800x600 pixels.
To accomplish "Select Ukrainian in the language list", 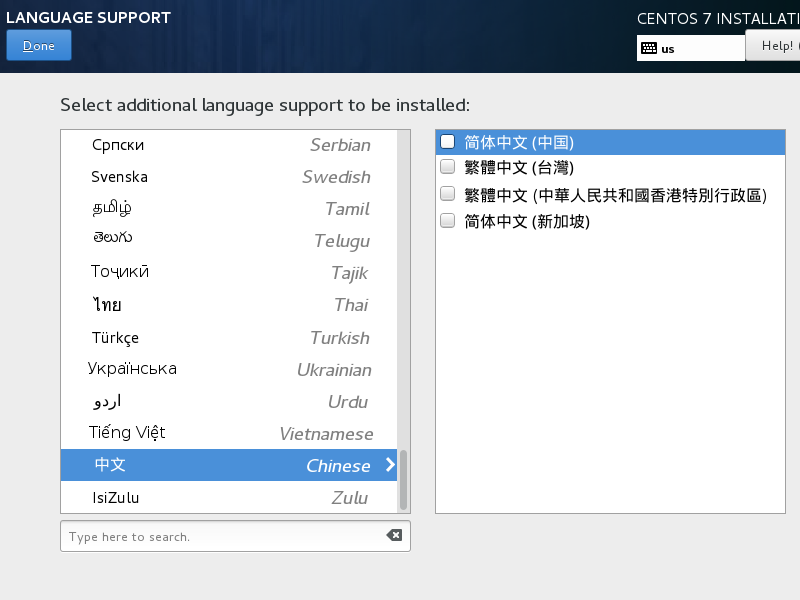I will 229,369.
